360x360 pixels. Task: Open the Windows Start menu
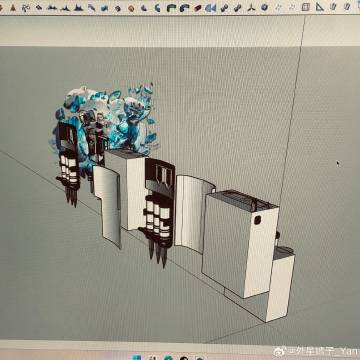pyautogui.click(x=136, y=358)
